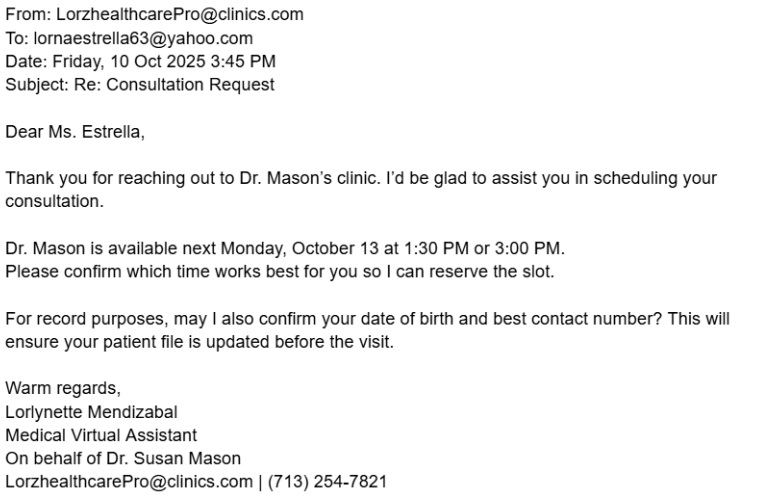
Task: Click the standalone word consultation
Action: tap(54, 201)
